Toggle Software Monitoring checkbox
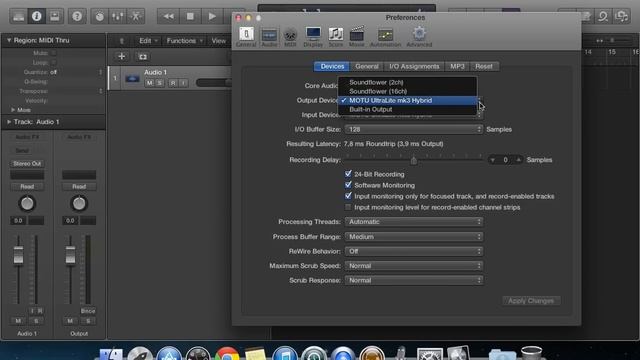The height and width of the screenshot is (360, 640). click(348, 185)
